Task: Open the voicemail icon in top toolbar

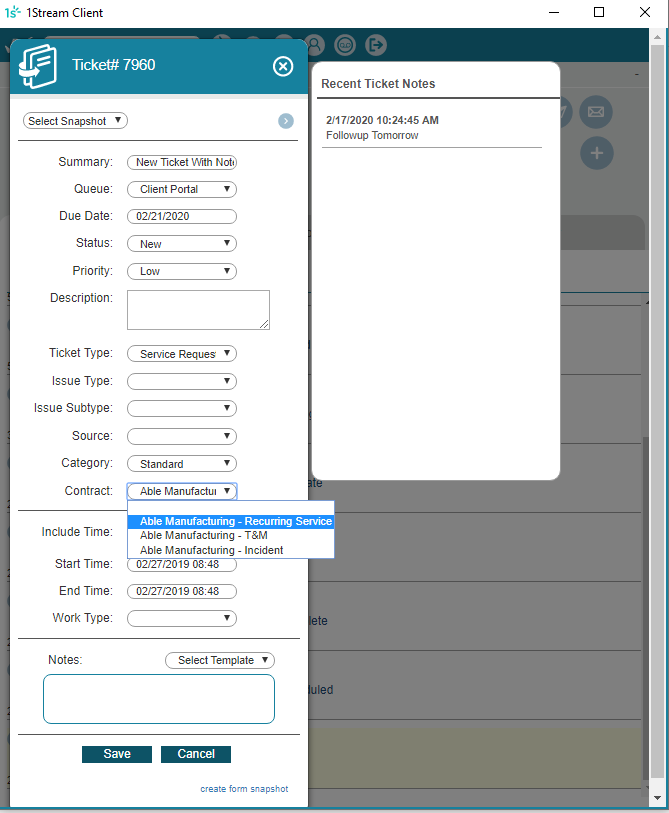Action: [x=345, y=45]
